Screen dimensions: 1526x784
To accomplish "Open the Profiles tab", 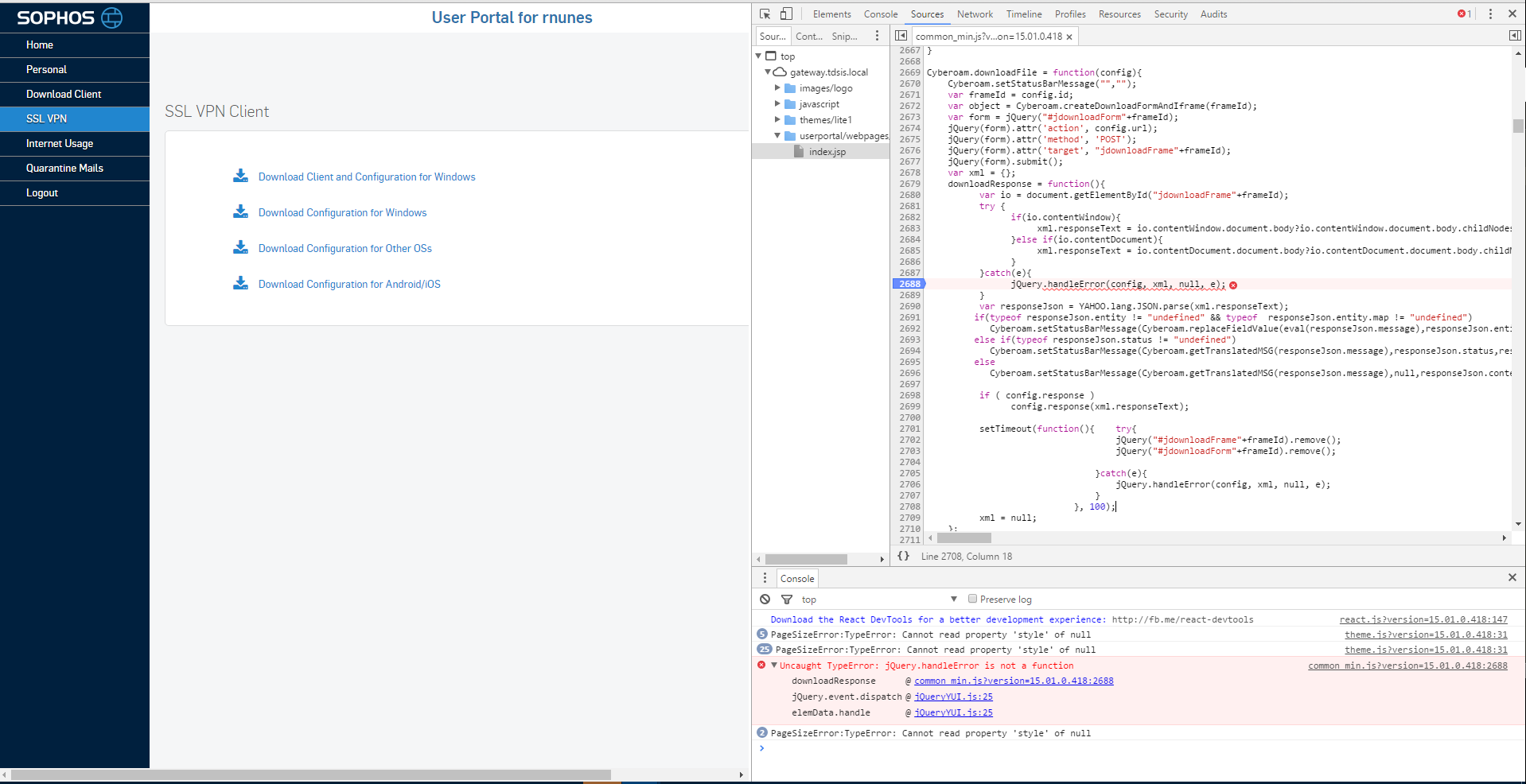I will (1070, 14).
